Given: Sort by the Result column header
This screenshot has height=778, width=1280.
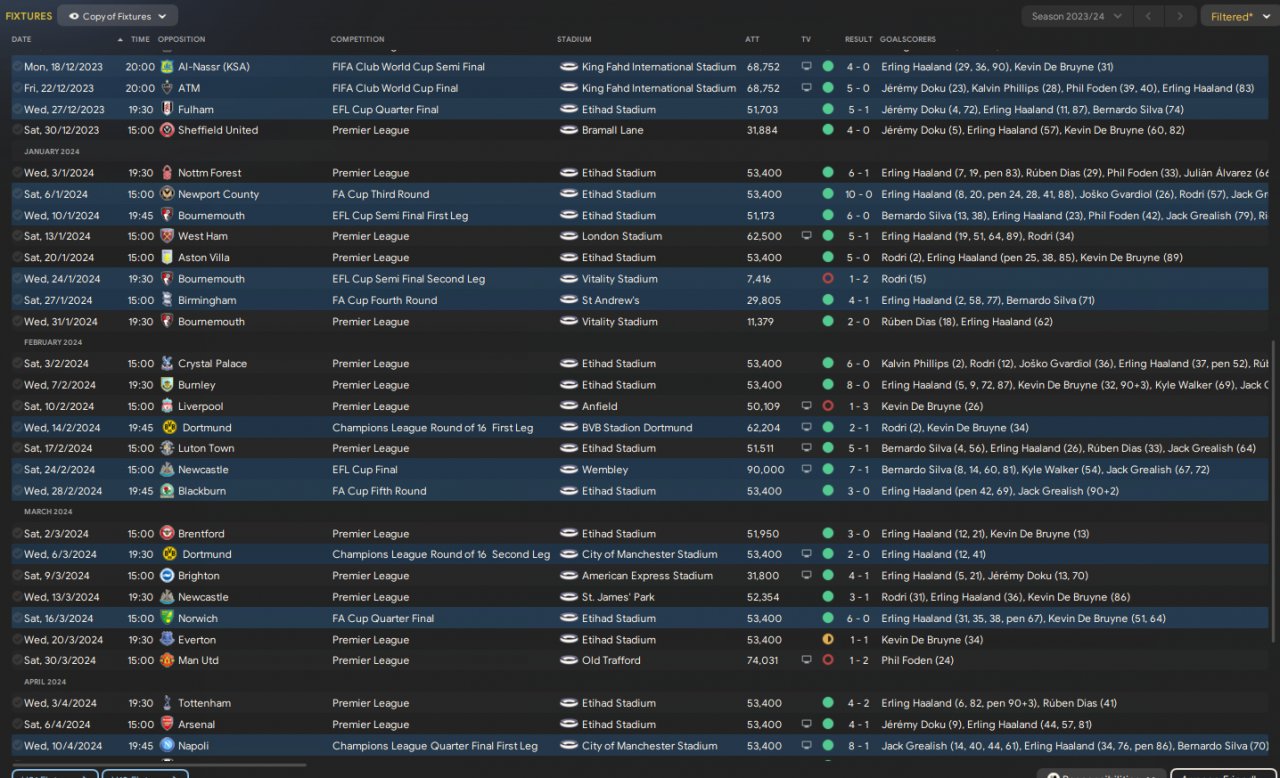Looking at the screenshot, I should (x=858, y=39).
